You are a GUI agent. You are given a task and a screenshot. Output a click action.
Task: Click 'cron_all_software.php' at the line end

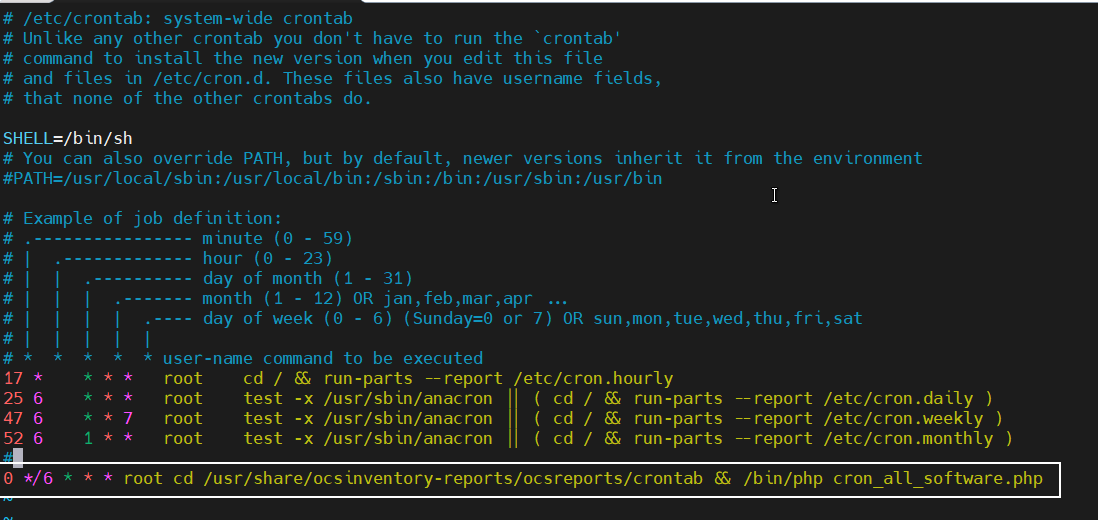coord(938,479)
